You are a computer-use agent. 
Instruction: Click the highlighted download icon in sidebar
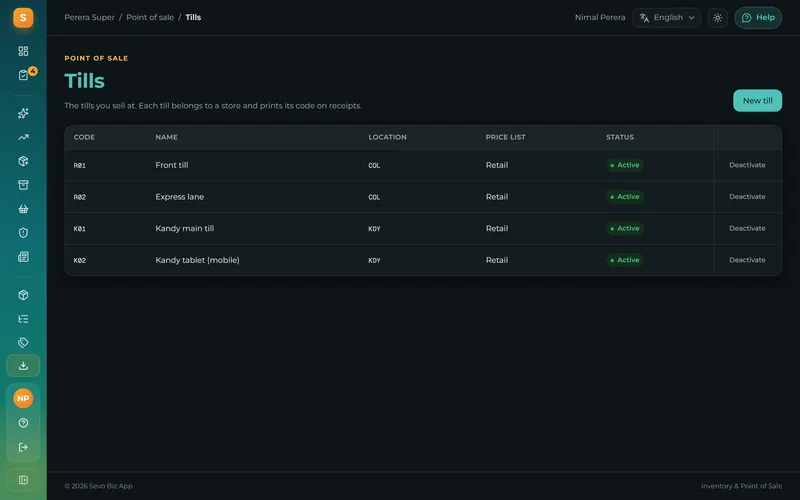click(23, 365)
